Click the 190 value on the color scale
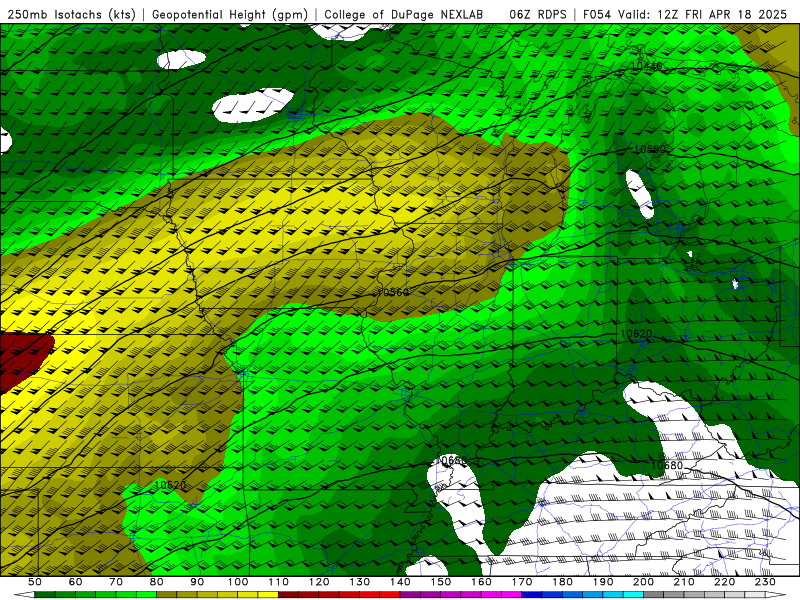 [x=603, y=582]
